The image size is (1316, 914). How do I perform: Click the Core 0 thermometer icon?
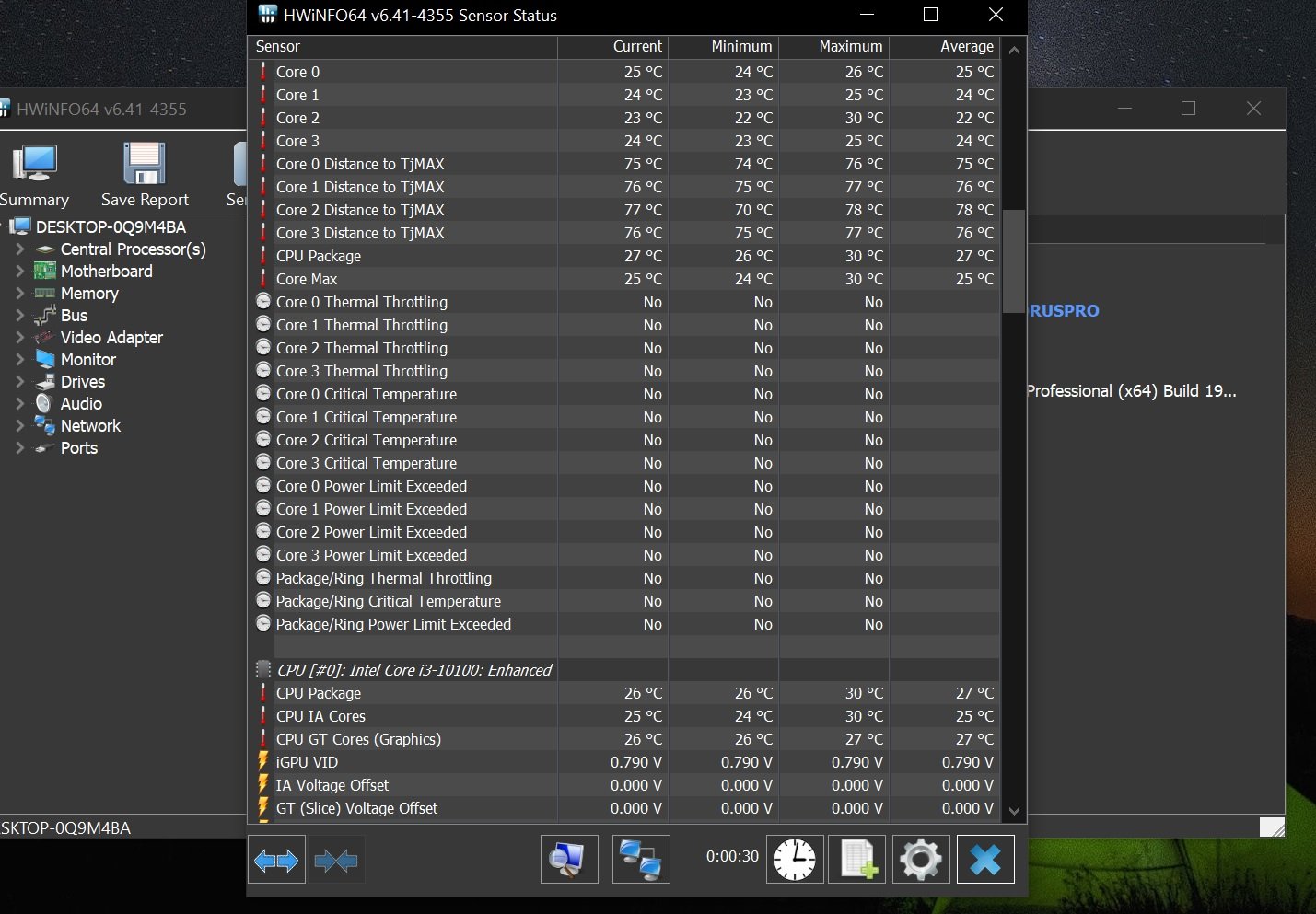click(262, 71)
